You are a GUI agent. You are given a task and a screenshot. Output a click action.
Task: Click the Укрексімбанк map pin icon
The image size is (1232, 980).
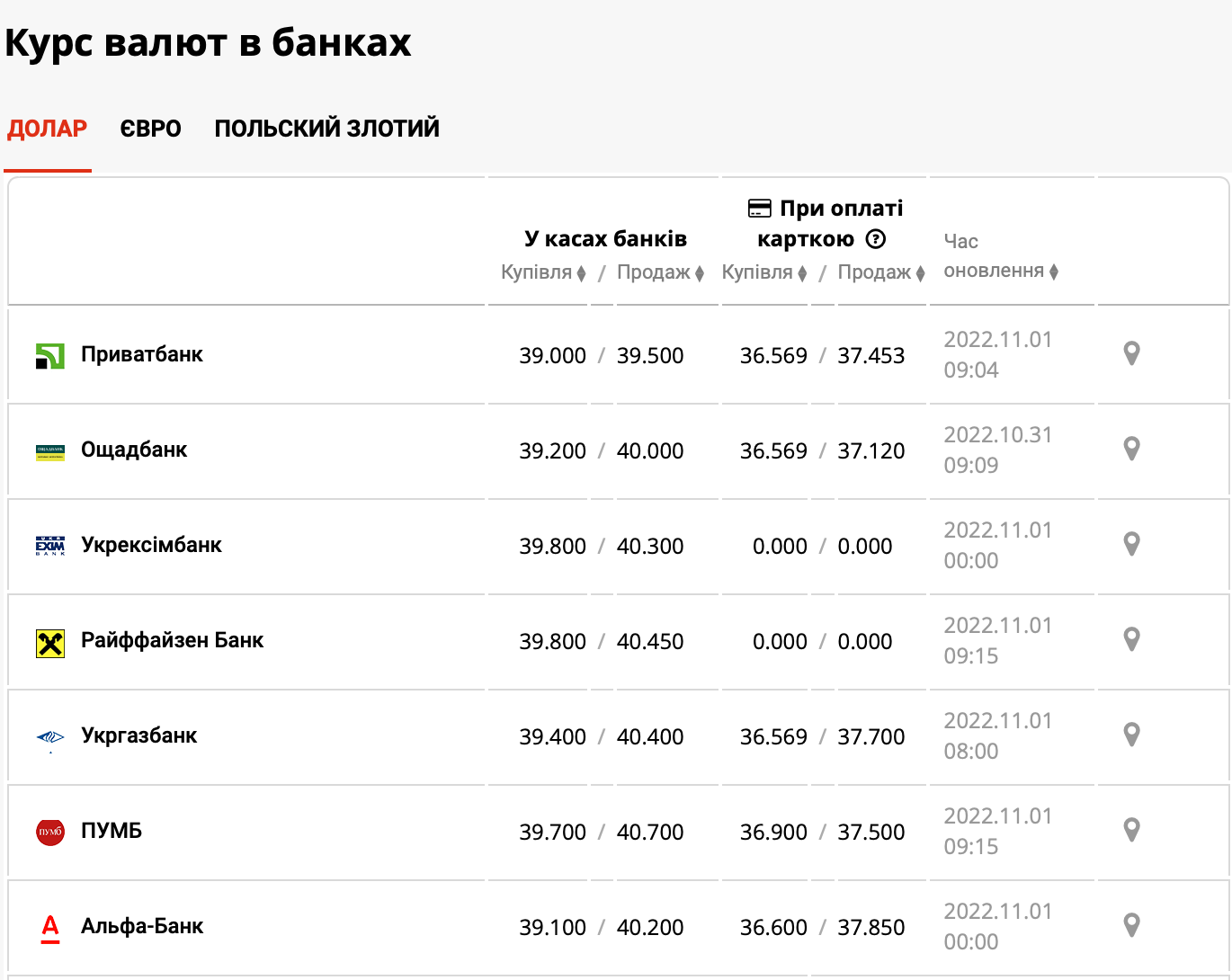pyautogui.click(x=1131, y=544)
